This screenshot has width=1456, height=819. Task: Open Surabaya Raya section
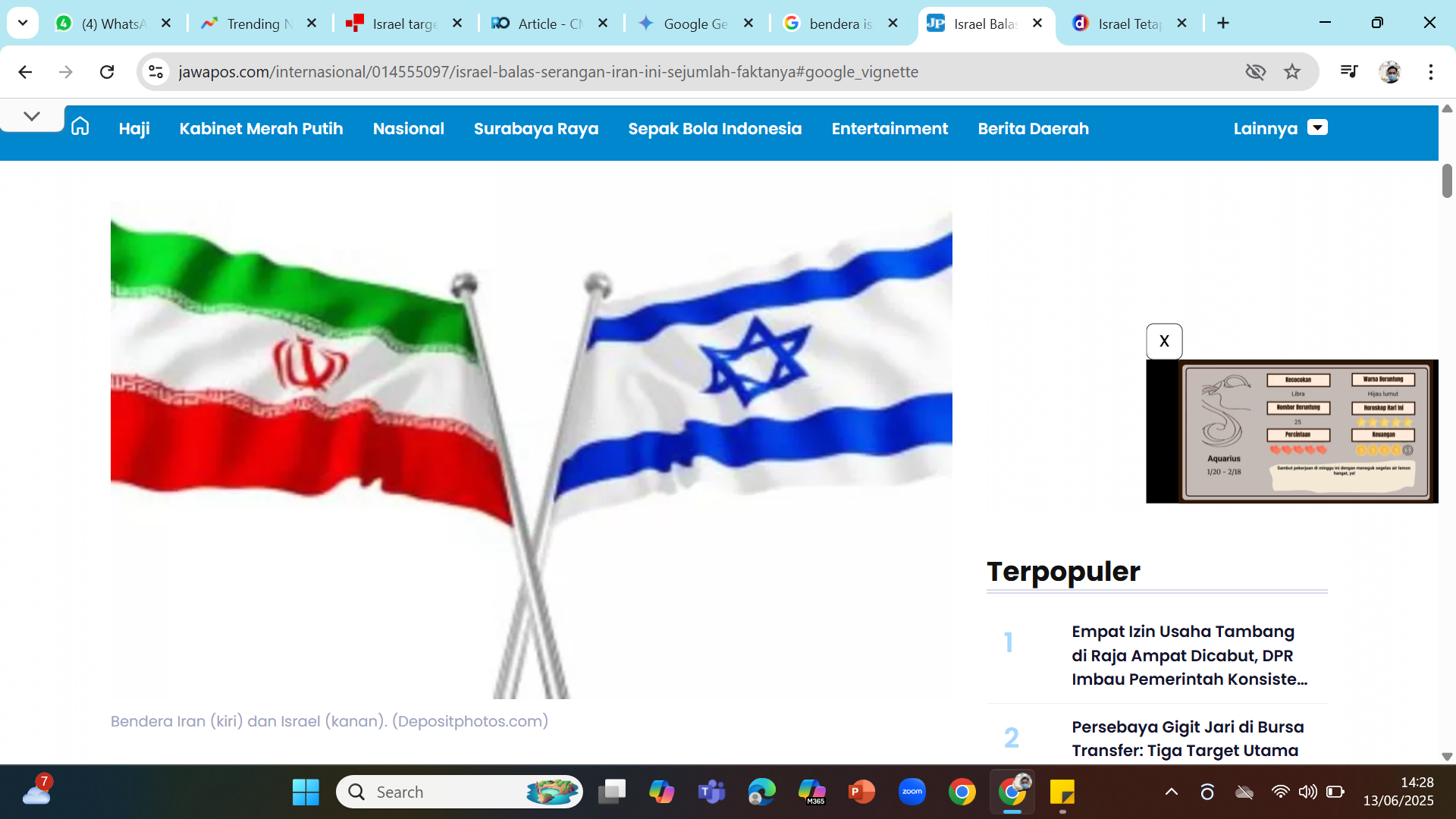536,128
